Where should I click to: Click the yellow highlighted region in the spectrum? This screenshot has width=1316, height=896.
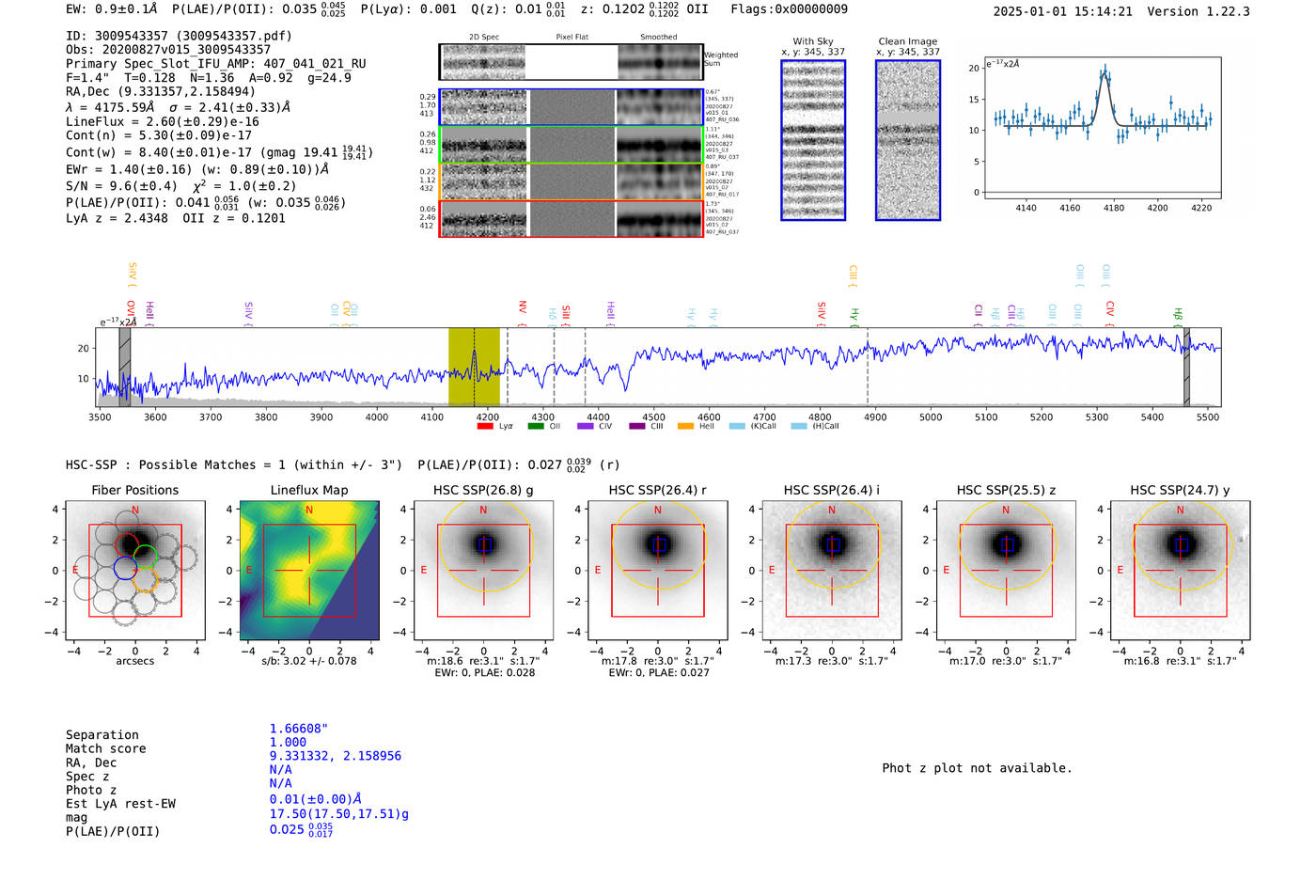[474, 368]
